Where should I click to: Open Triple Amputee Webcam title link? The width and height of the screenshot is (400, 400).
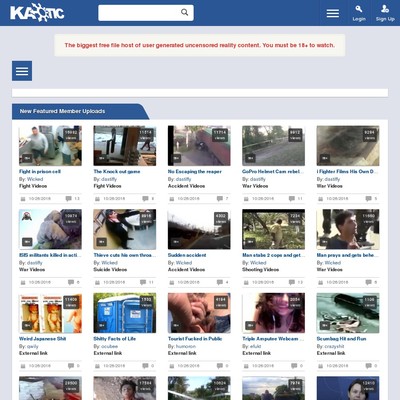[x=273, y=339]
